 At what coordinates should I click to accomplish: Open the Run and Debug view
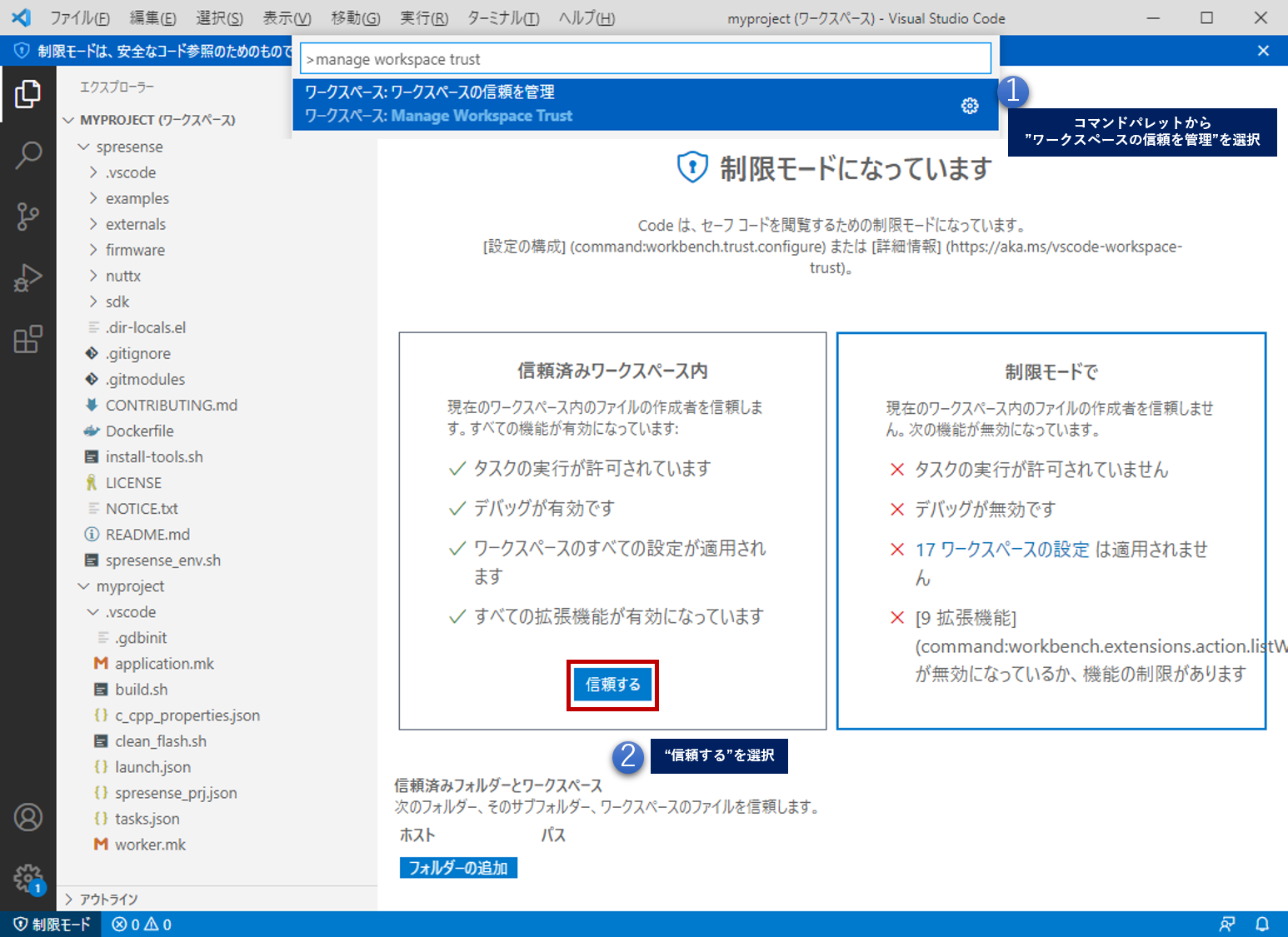27,278
